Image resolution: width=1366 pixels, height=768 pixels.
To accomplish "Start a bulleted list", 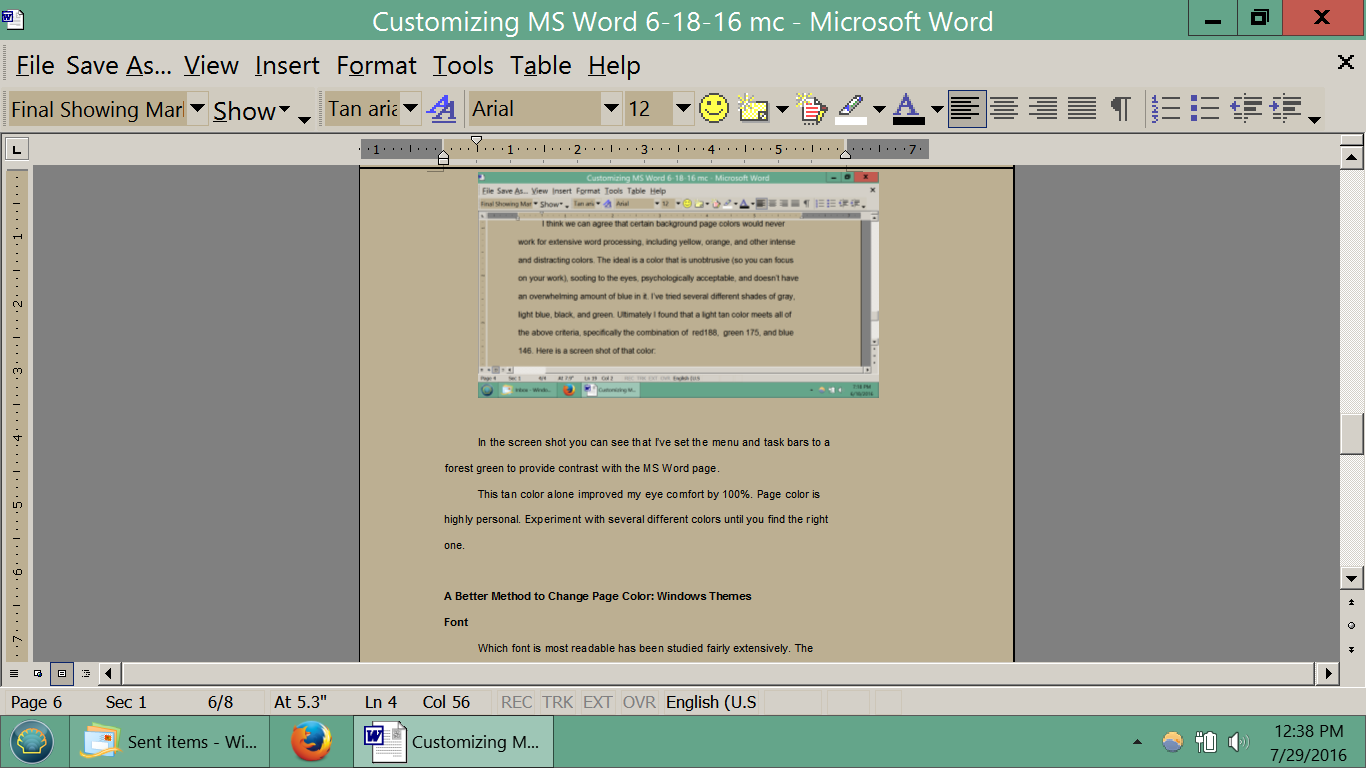I will pyautogui.click(x=1205, y=108).
